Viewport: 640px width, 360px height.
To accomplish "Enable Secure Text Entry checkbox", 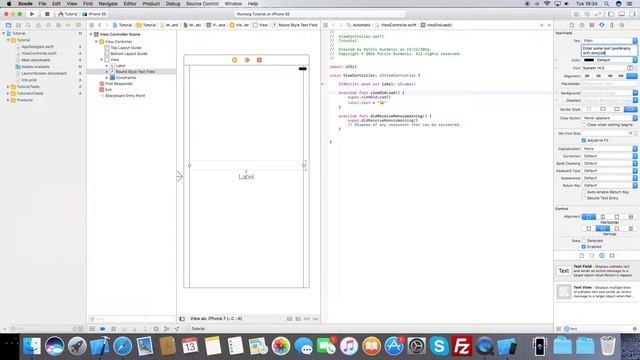I will coord(584,198).
